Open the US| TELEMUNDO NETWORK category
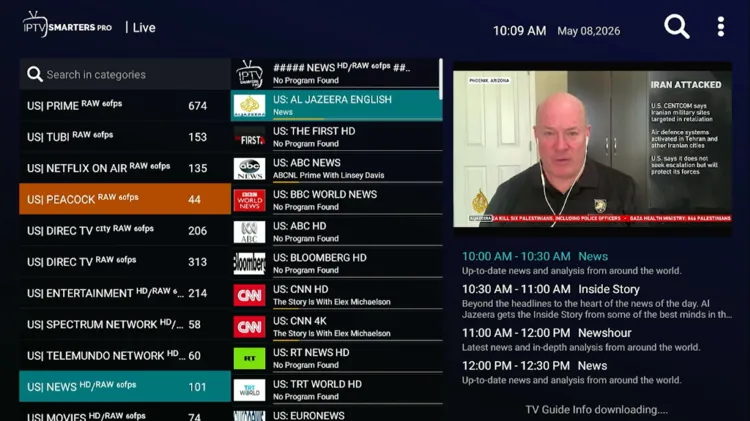This screenshot has height=421, width=750. coord(125,355)
